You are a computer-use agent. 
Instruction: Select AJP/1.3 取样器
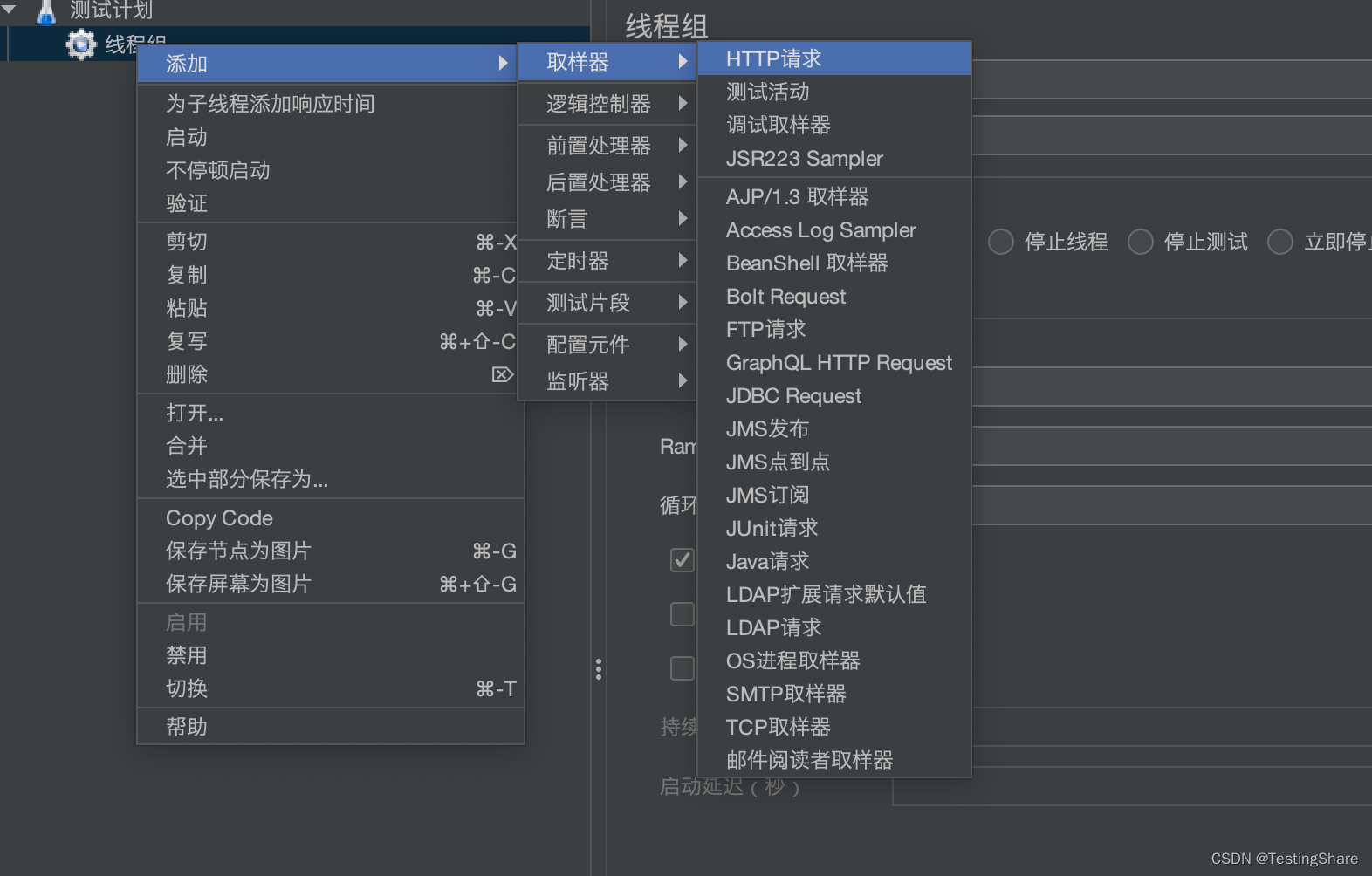coord(834,196)
